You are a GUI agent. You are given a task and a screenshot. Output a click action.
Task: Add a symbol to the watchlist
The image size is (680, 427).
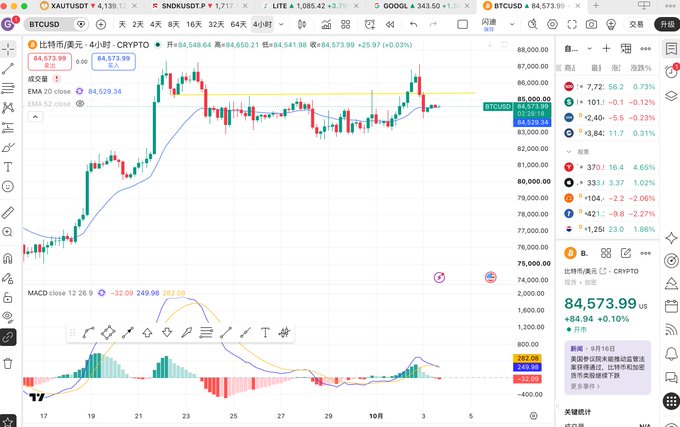pos(606,49)
